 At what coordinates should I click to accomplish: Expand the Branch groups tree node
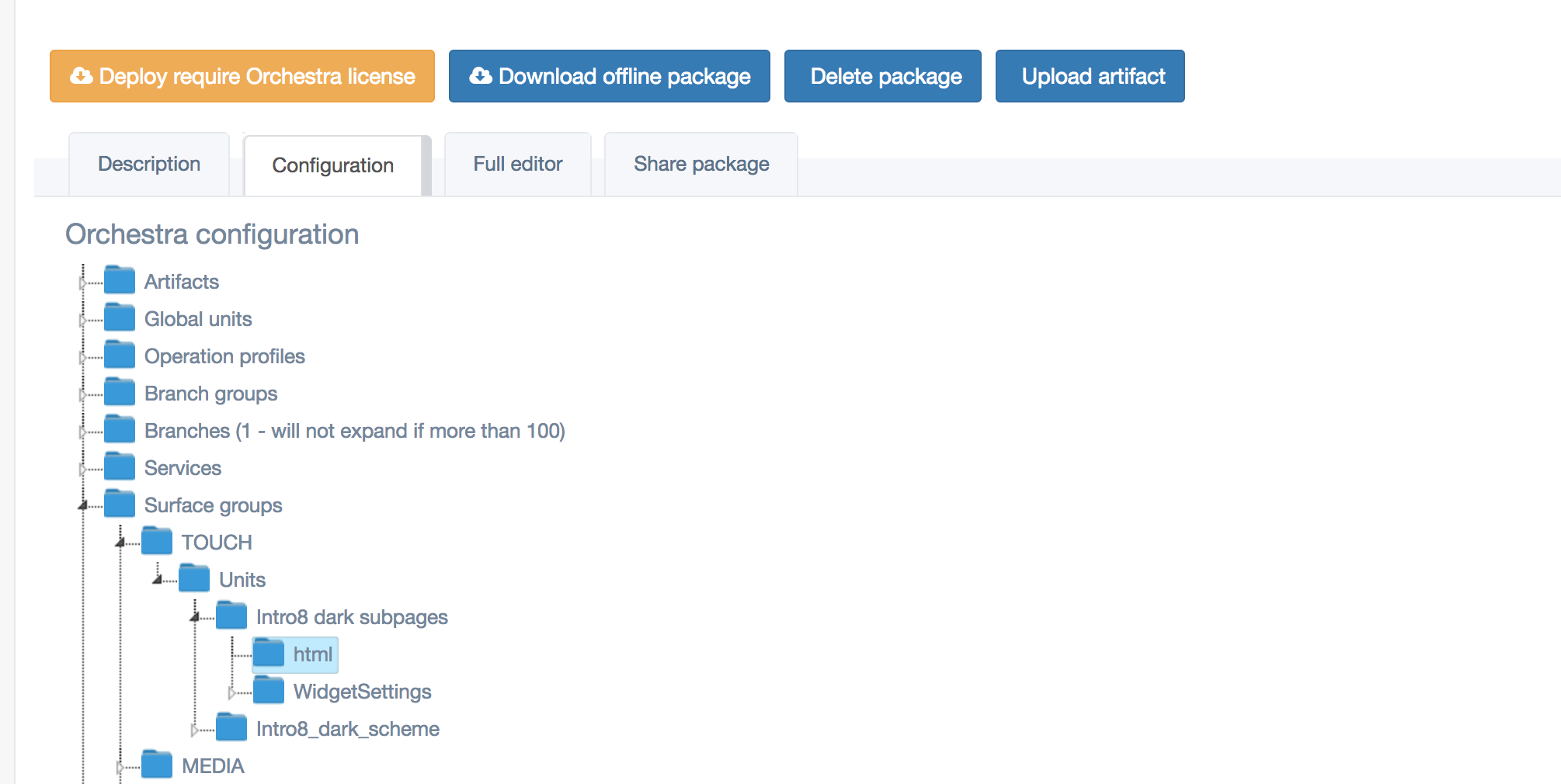(82, 394)
